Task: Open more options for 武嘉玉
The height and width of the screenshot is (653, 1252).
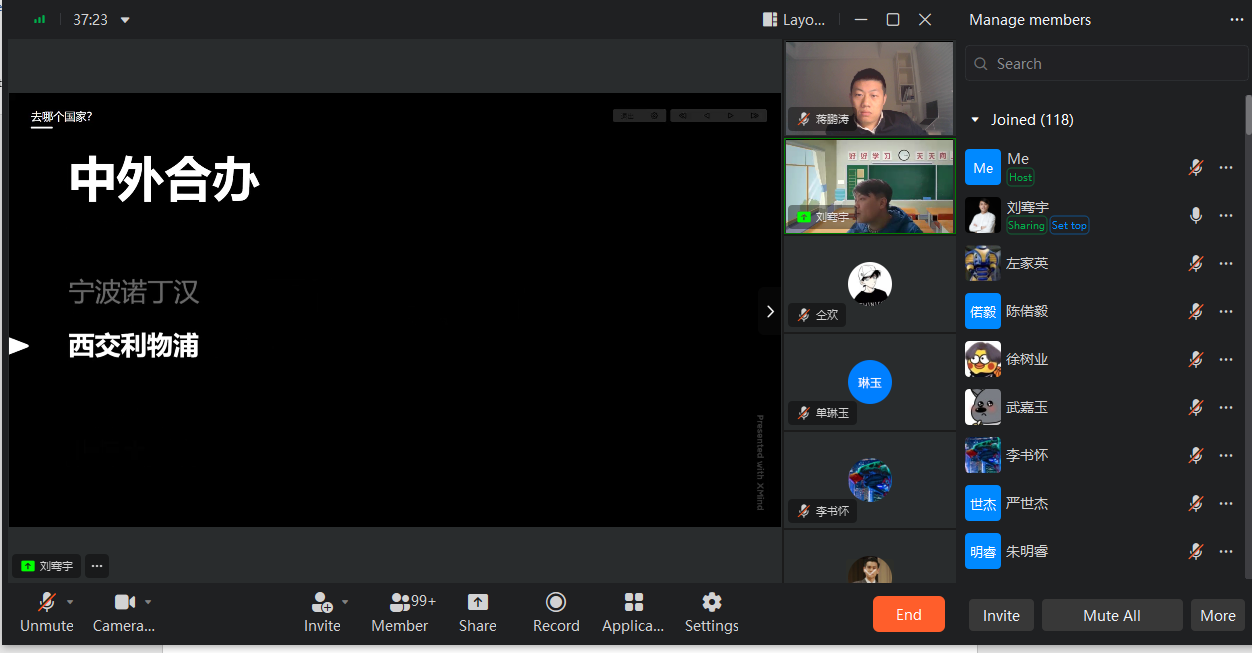Action: (x=1226, y=407)
